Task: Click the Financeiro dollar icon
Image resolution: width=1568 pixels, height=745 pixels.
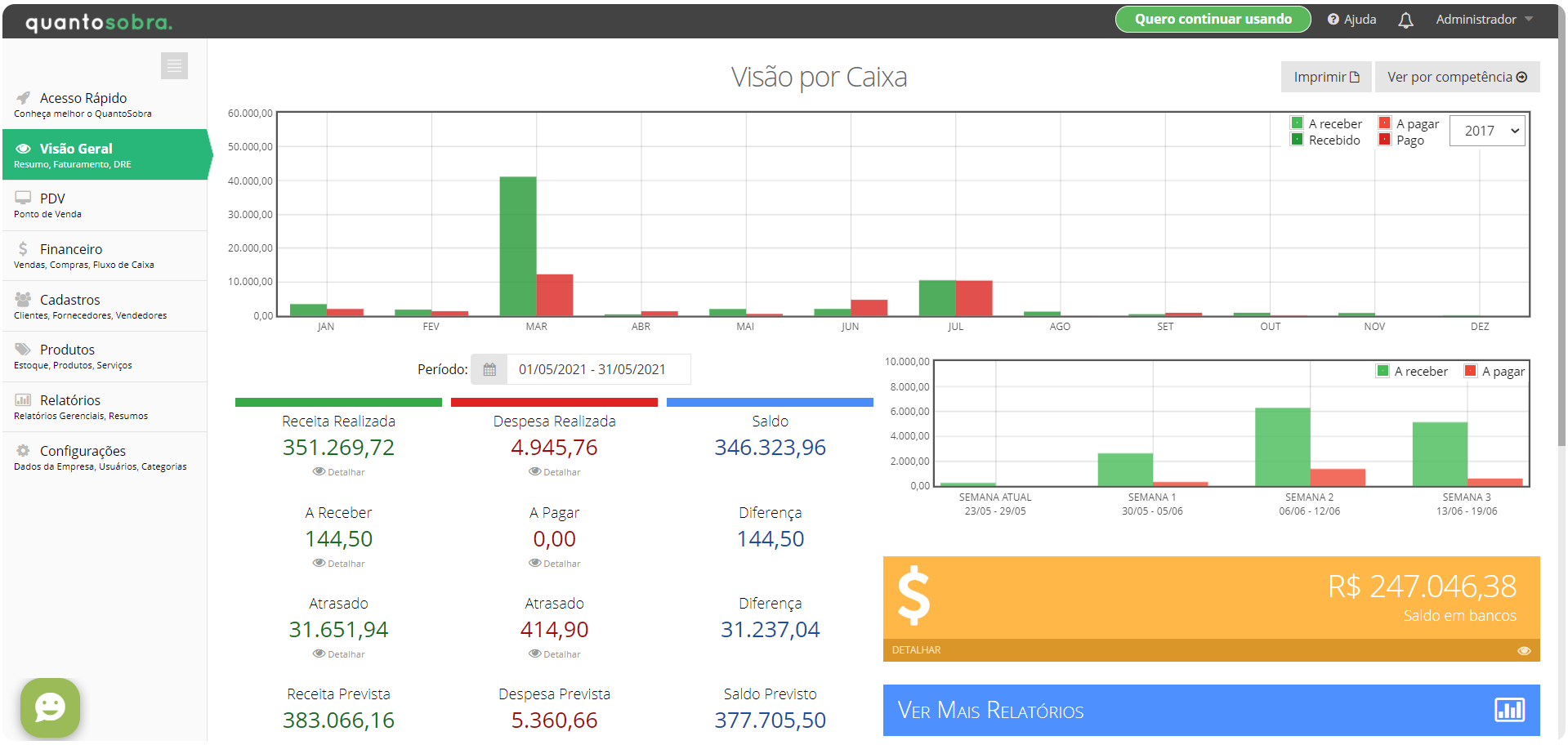Action: pos(22,249)
